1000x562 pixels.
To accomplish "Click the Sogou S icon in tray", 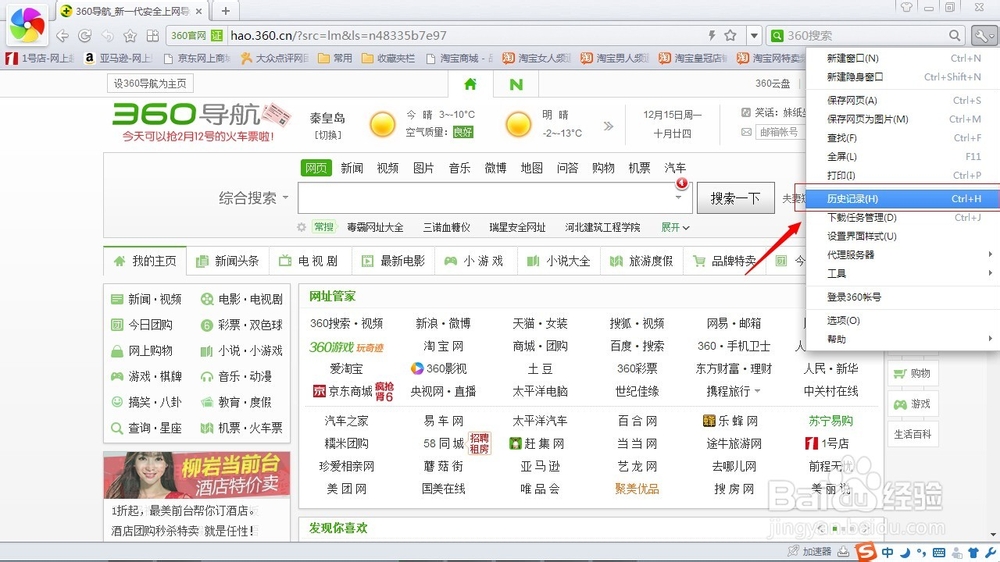I will point(865,551).
